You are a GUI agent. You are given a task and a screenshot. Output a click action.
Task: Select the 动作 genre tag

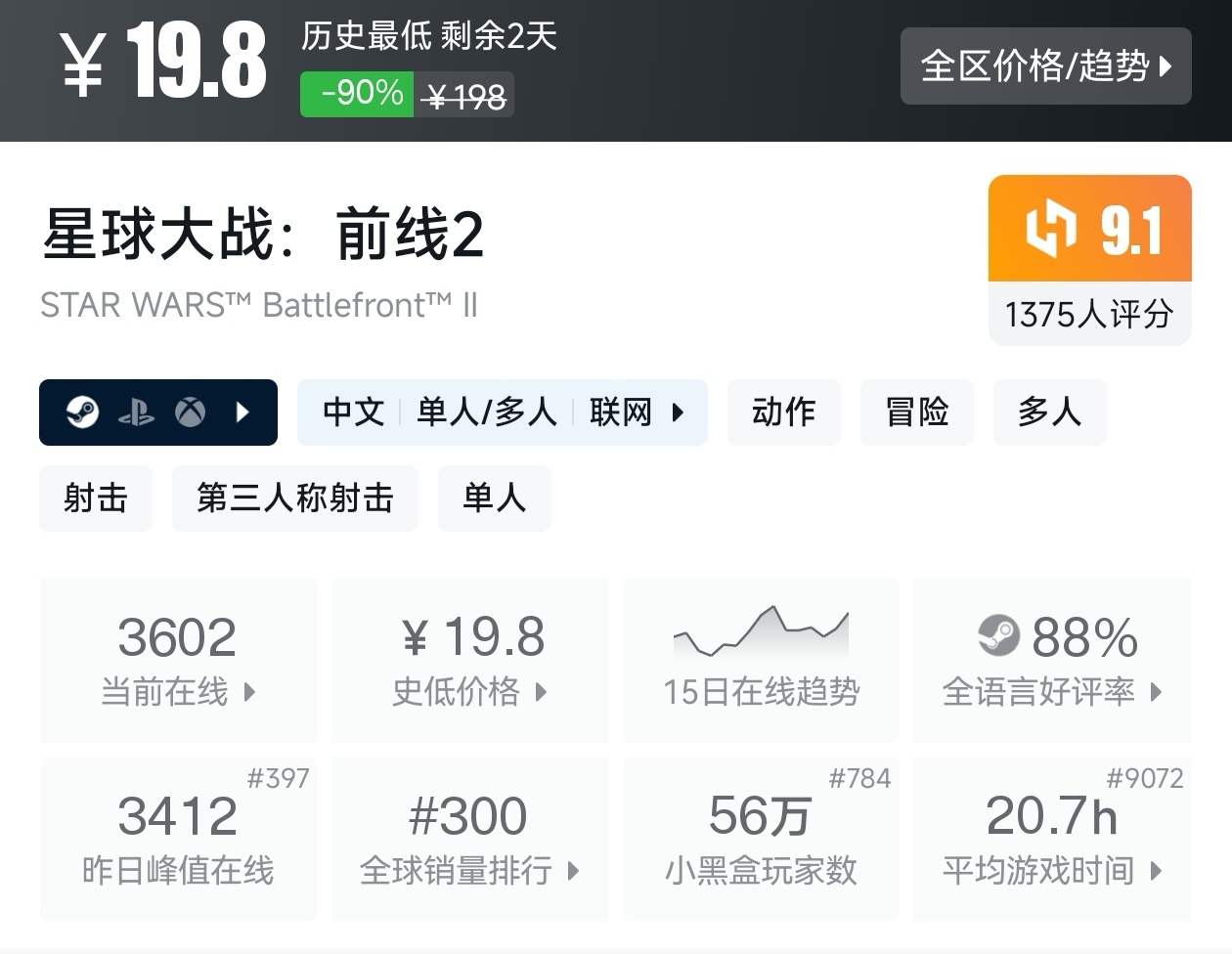783,412
